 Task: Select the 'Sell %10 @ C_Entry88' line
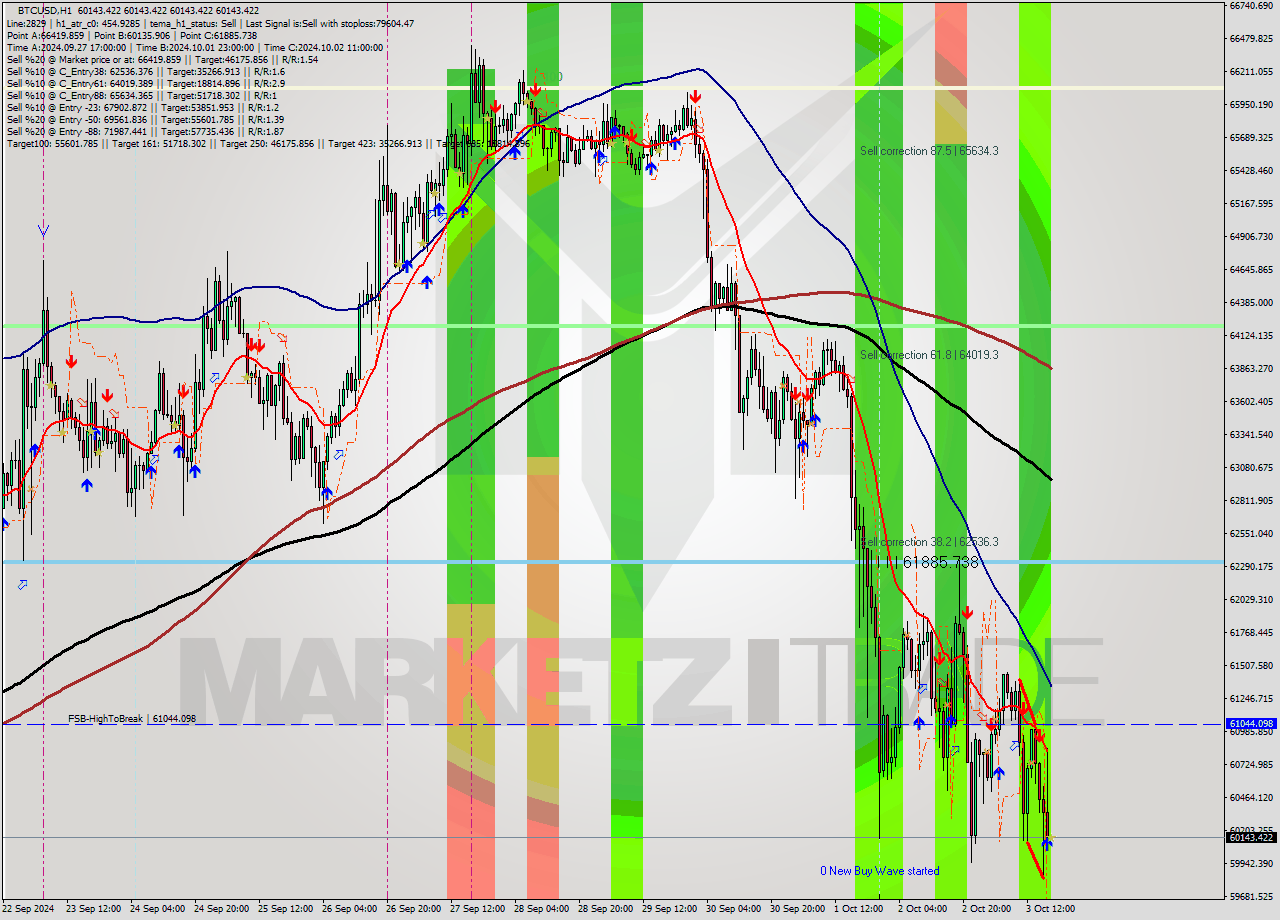(x=140, y=95)
